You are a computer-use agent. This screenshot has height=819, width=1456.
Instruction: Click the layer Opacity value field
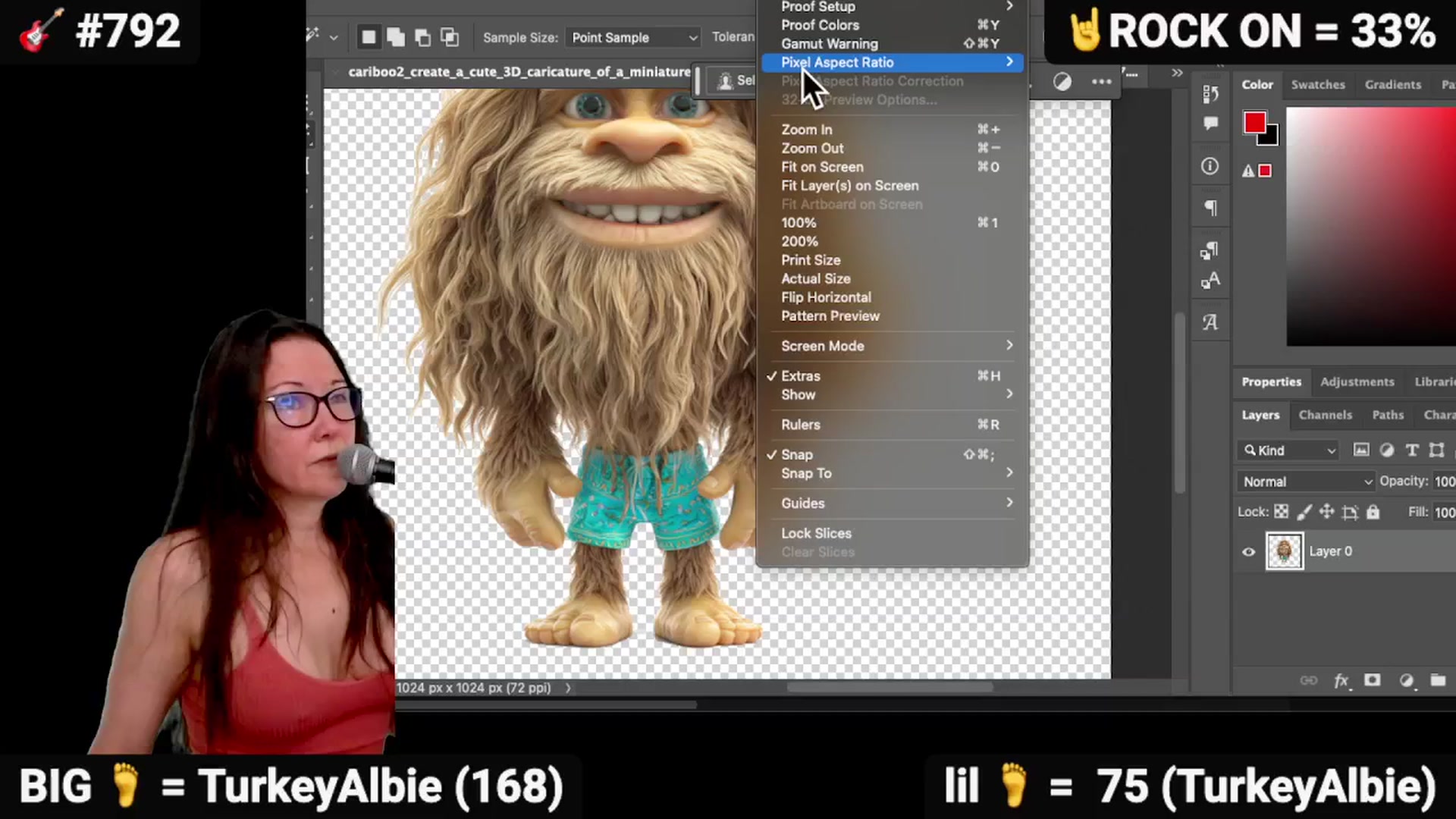(x=1444, y=482)
